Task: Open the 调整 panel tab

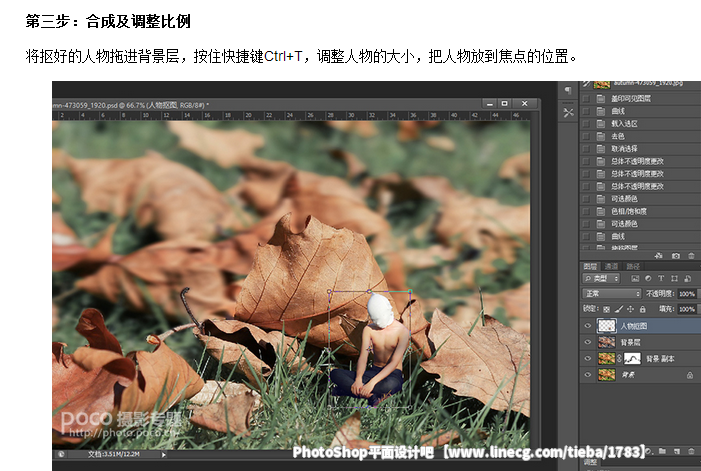Action: (590, 463)
